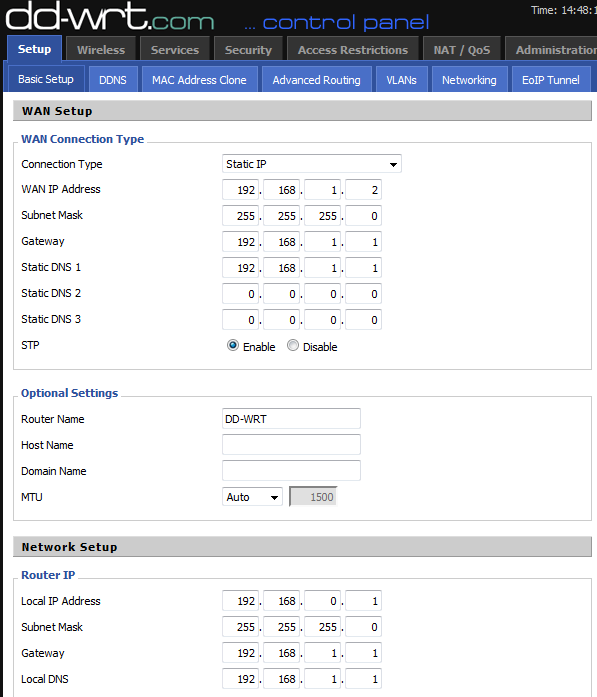Screen dimensions: 597x697
Task: Open the MAC Address Clone subtab
Action: click(x=199, y=80)
